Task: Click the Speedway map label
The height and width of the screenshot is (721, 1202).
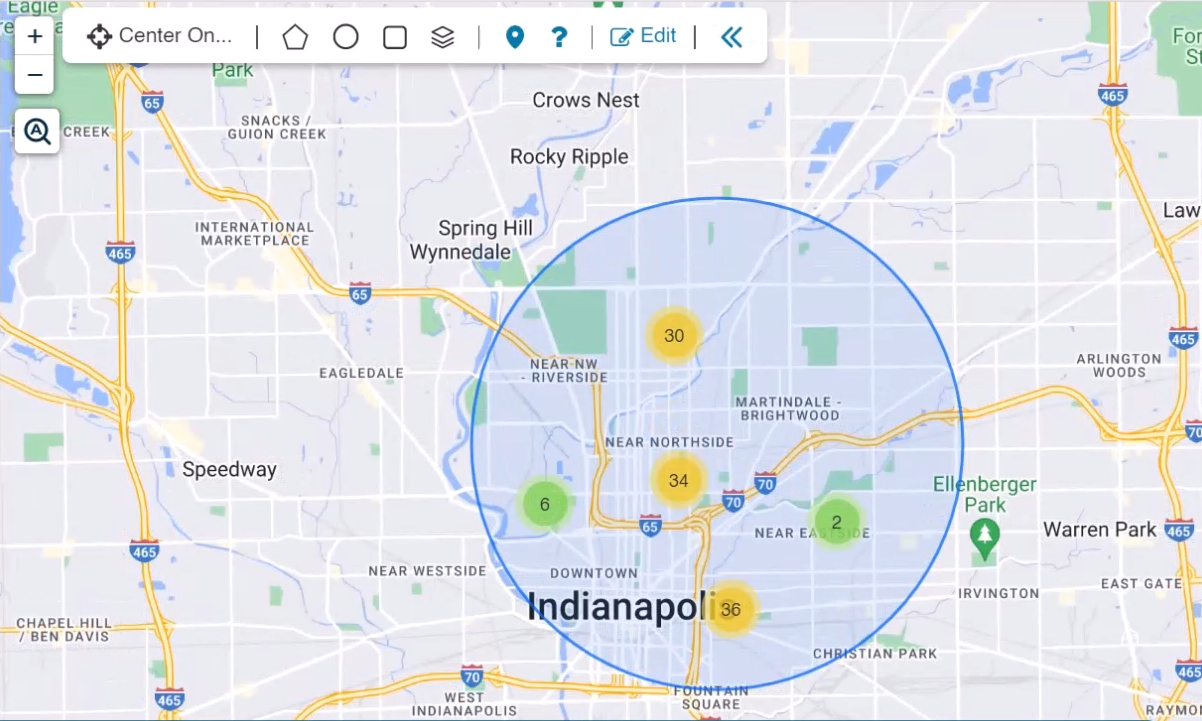Action: click(229, 469)
